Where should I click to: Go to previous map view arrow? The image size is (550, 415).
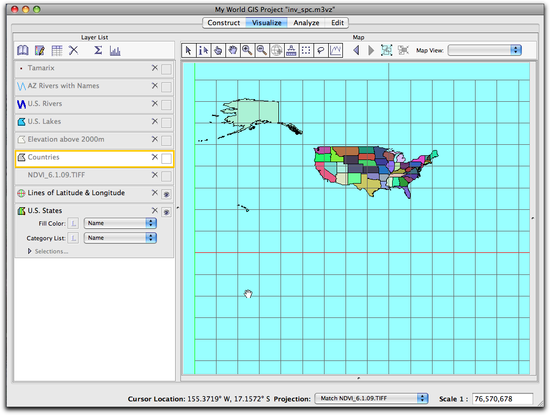pyautogui.click(x=356, y=51)
